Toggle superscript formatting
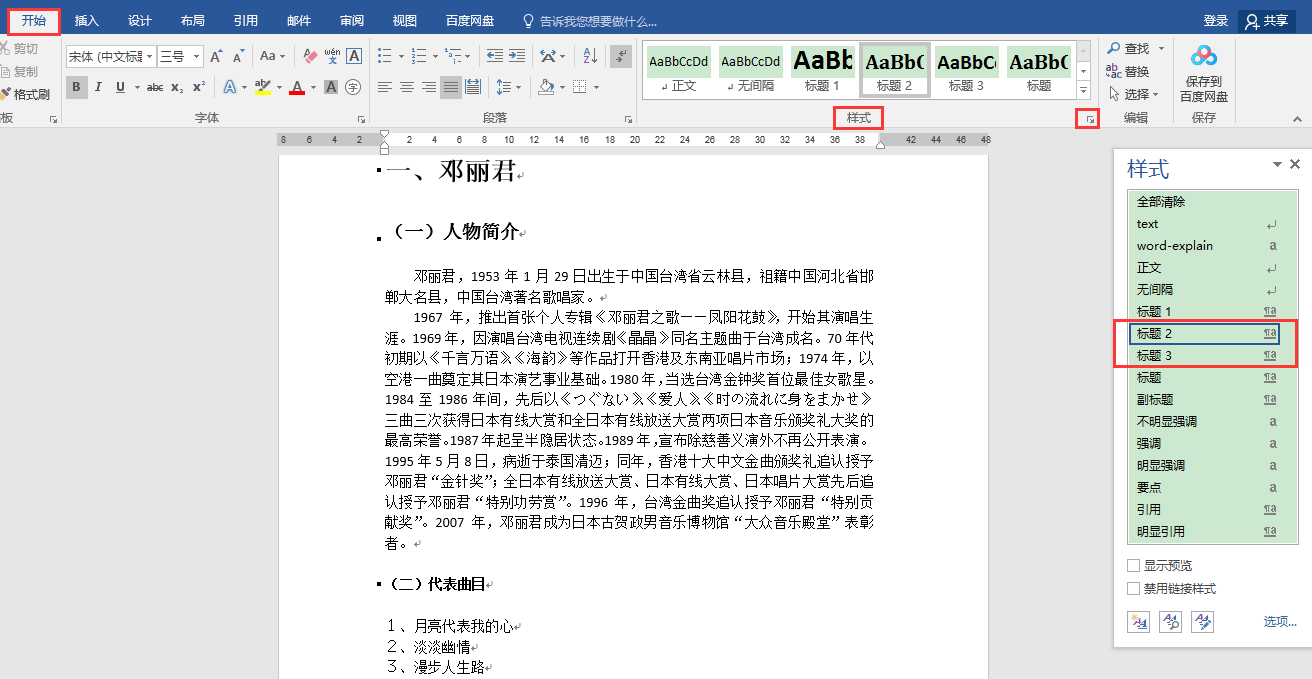 pos(198,87)
